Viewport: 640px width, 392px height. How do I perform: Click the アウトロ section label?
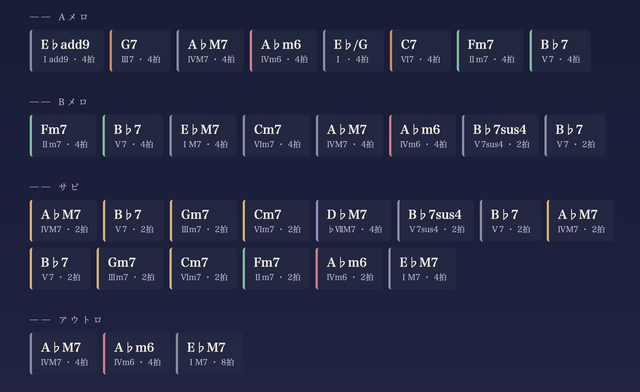(x=66, y=320)
